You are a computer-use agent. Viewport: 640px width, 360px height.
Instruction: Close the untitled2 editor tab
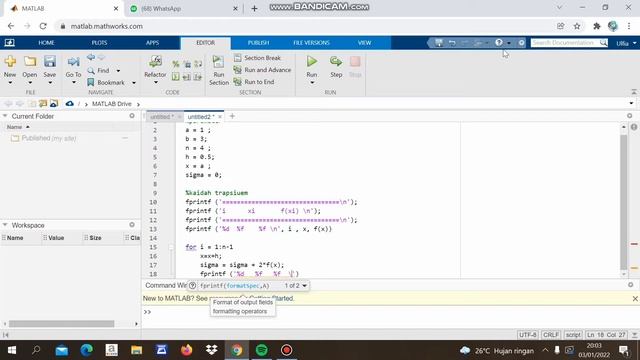point(220,117)
